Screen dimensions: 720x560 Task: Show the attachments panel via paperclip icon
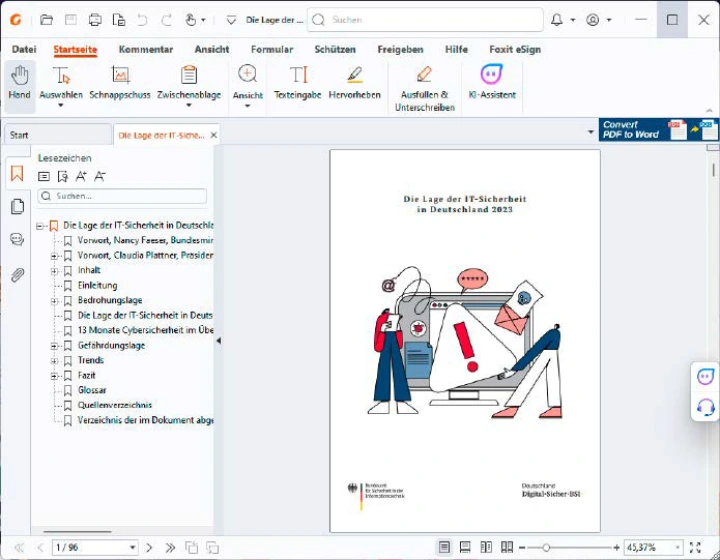(x=17, y=275)
